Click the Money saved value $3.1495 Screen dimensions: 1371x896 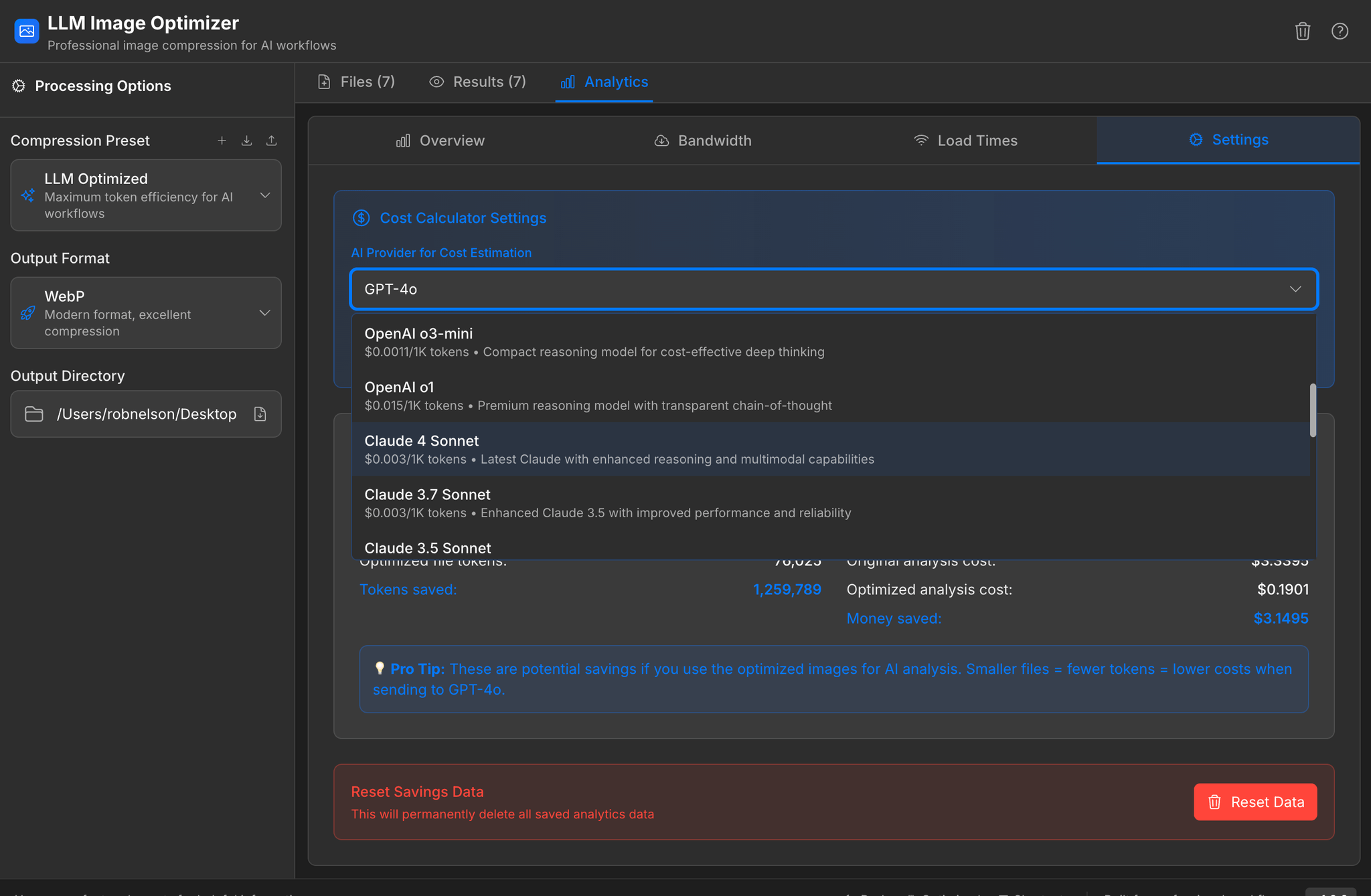point(1281,618)
